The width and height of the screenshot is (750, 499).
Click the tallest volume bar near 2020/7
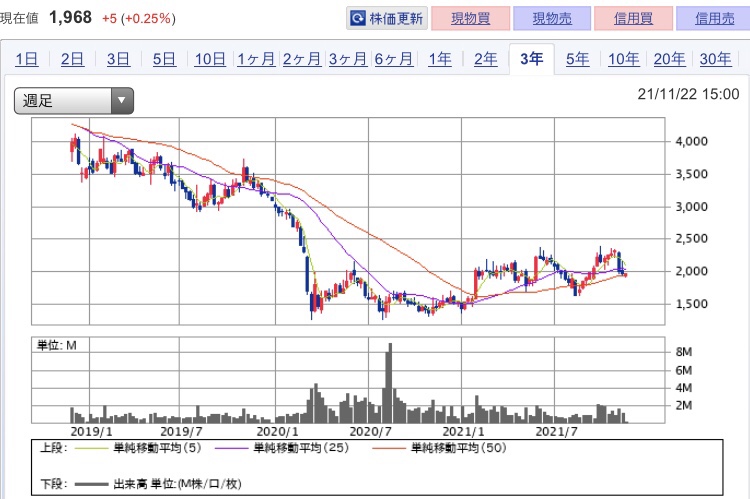(390, 383)
